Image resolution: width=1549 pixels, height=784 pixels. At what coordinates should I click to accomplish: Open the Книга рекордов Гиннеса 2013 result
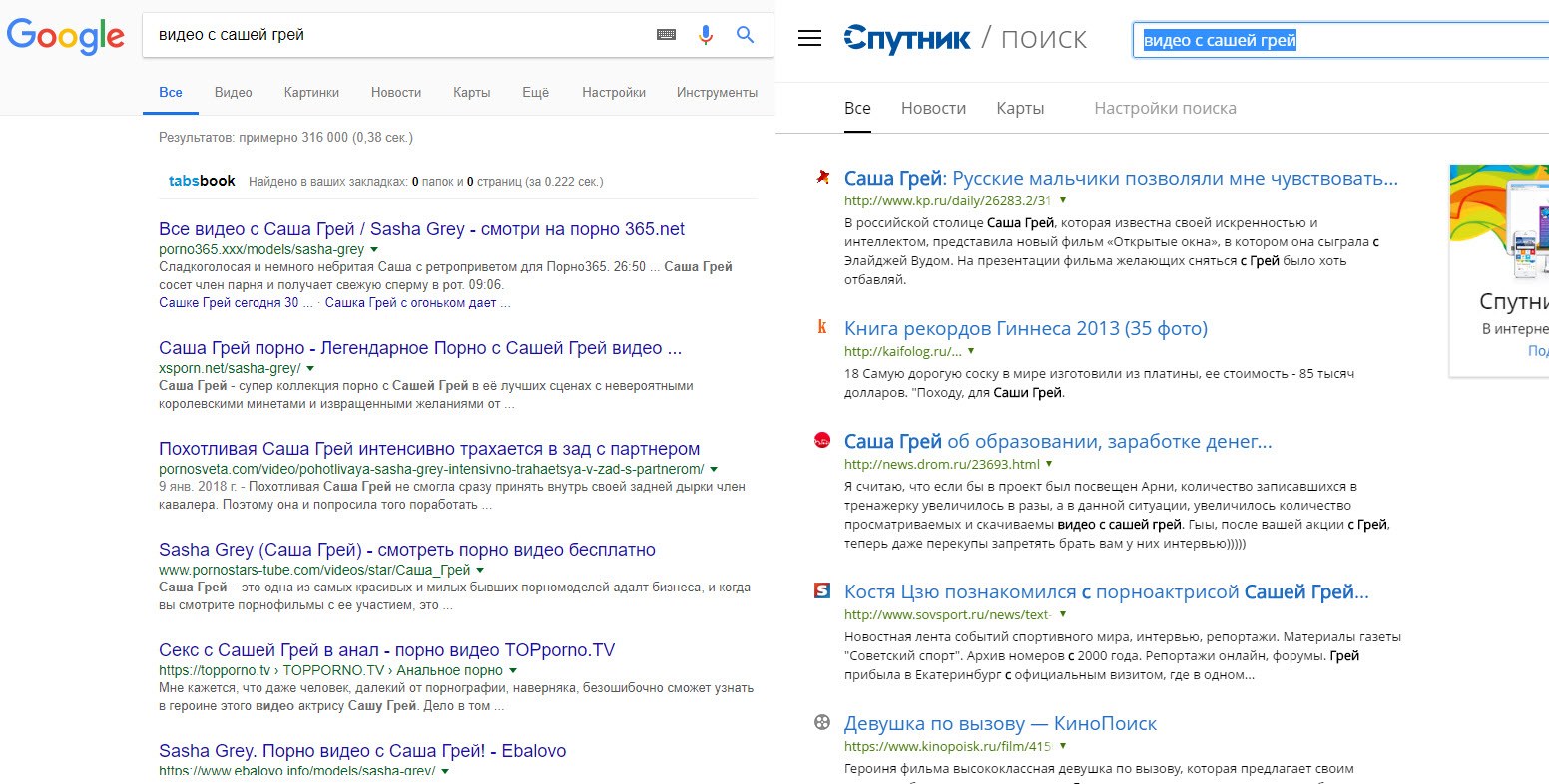click(x=1025, y=328)
